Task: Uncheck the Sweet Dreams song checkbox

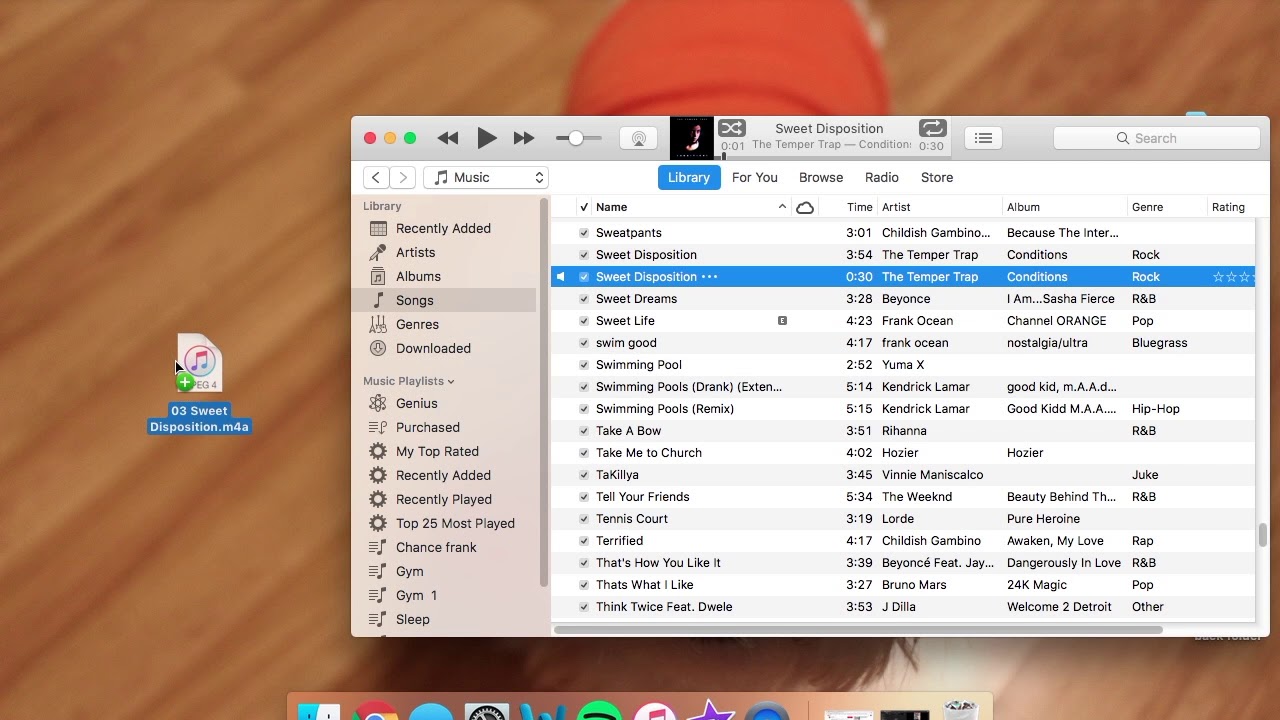Action: click(584, 299)
